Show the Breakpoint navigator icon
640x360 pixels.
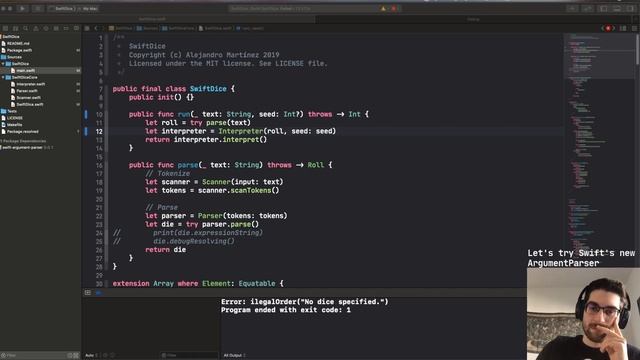click(x=66, y=28)
